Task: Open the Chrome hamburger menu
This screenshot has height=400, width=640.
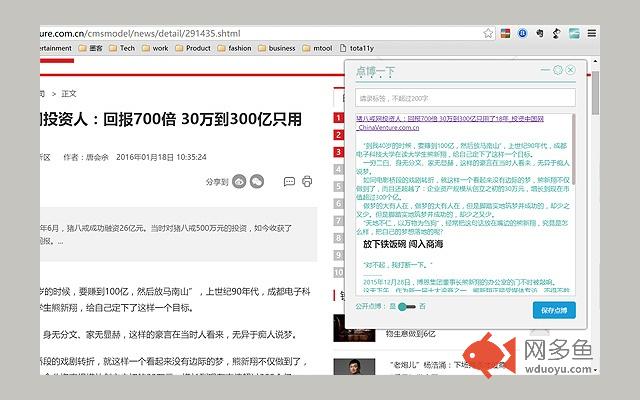Action: pos(592,33)
